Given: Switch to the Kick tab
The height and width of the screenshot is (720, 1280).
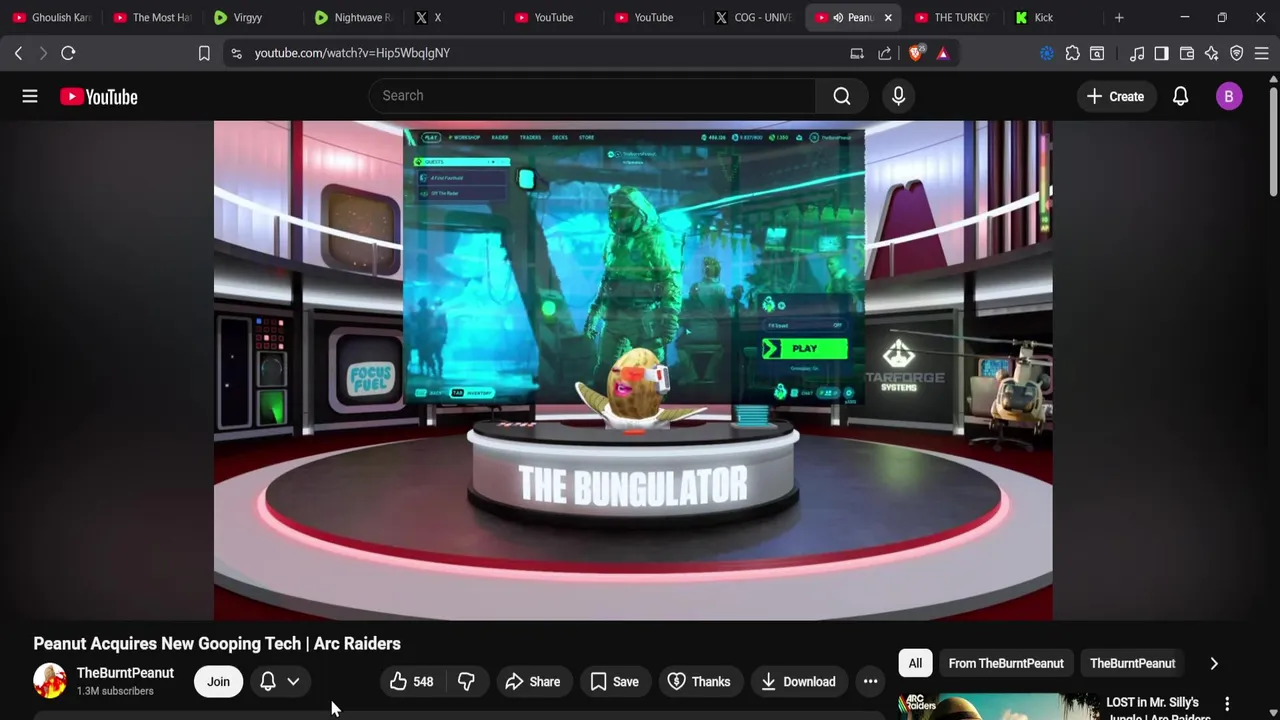Looking at the screenshot, I should coord(1054,17).
